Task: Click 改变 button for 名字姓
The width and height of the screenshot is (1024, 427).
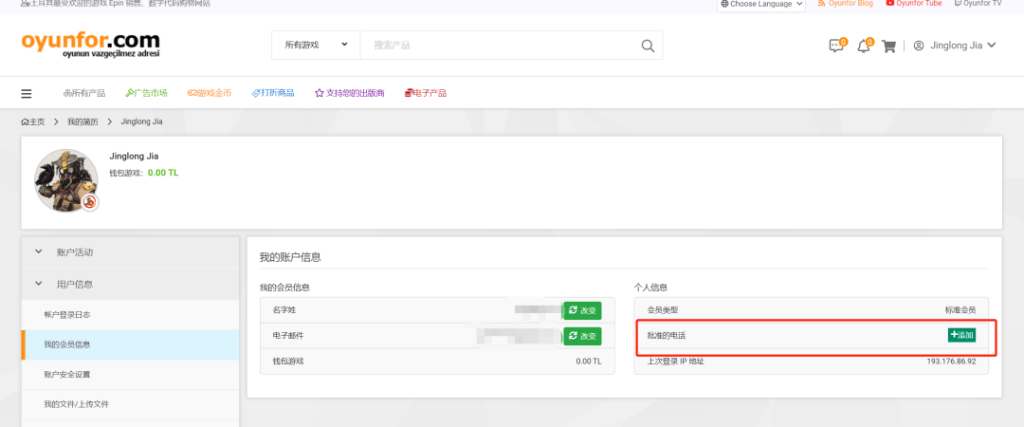Action: pyautogui.click(x=582, y=311)
